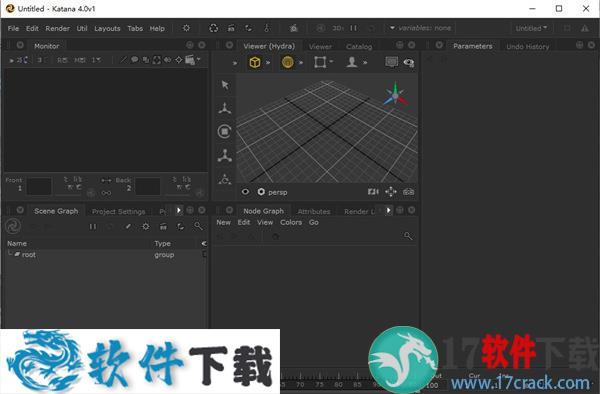Expand chevrons next to yellow sphere icon
This screenshot has width=600, height=394.
(x=301, y=62)
